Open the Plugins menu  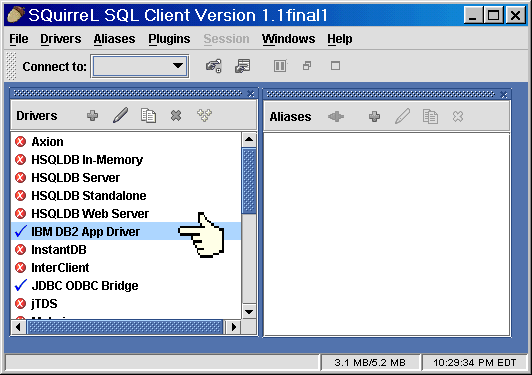169,39
